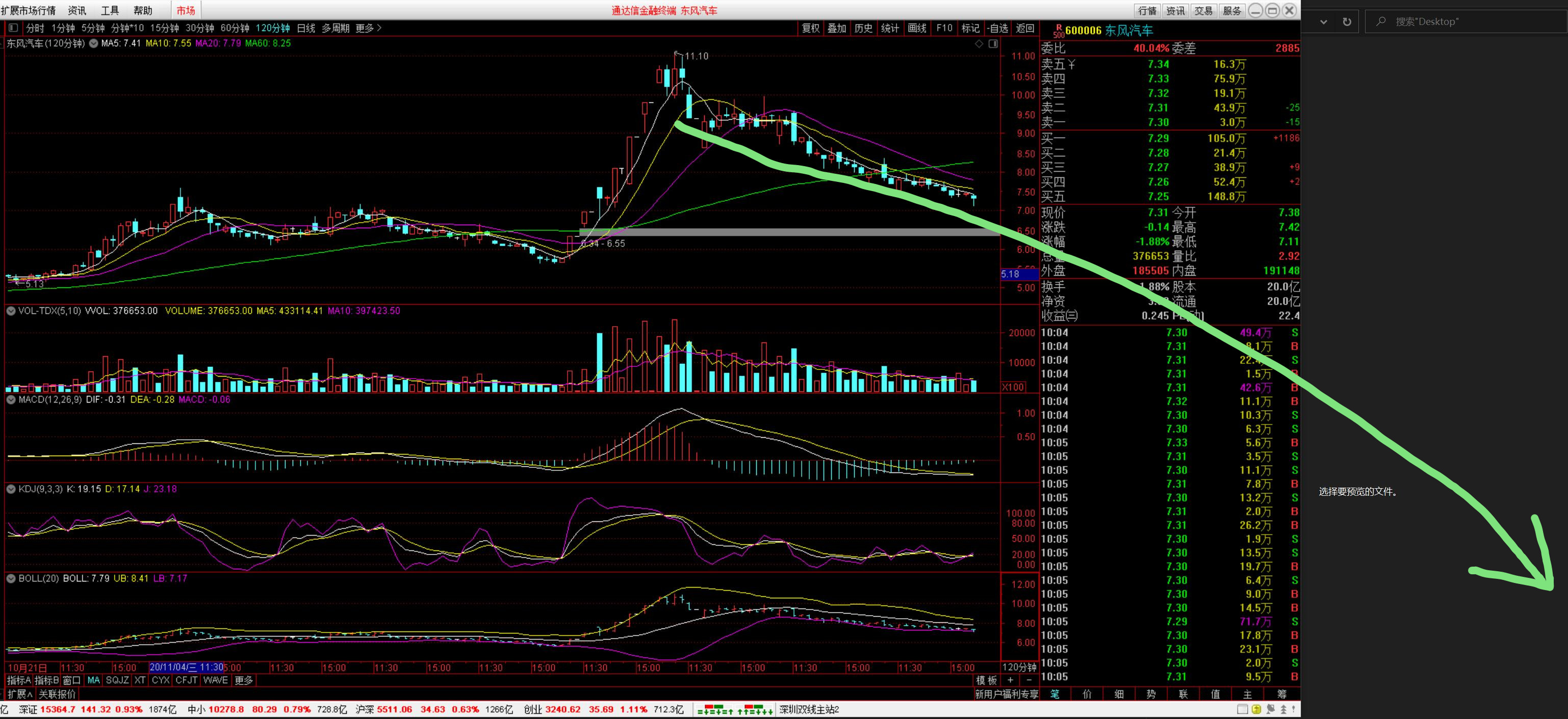Screen dimensions: 1568x719
Task: Click the 交易 button in title bar
Action: (1203, 11)
